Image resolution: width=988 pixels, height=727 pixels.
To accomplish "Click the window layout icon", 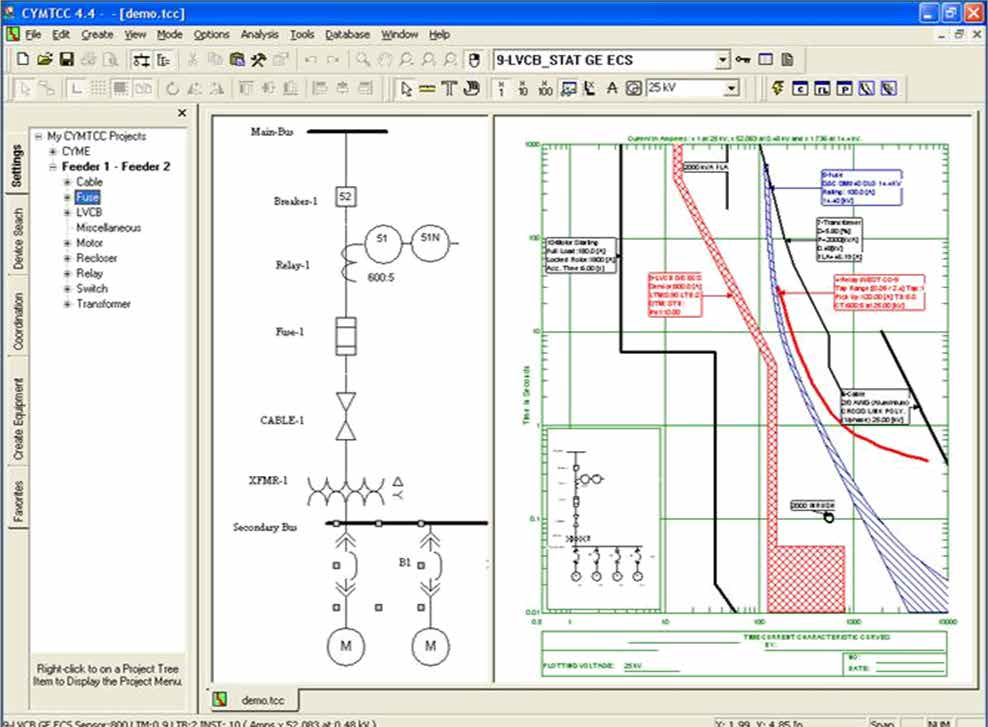I will (766, 60).
